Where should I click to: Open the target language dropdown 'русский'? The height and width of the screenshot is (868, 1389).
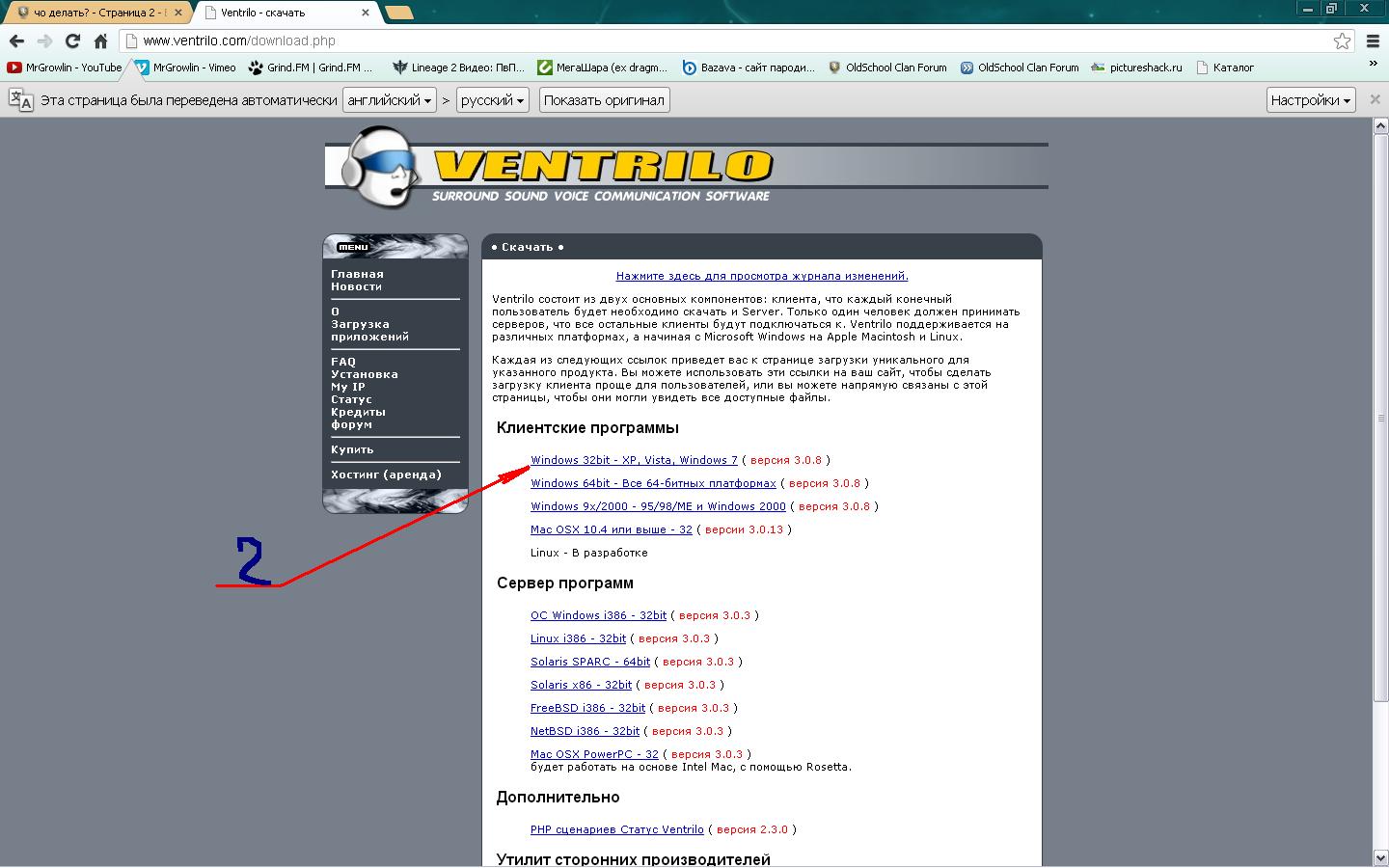coord(492,100)
